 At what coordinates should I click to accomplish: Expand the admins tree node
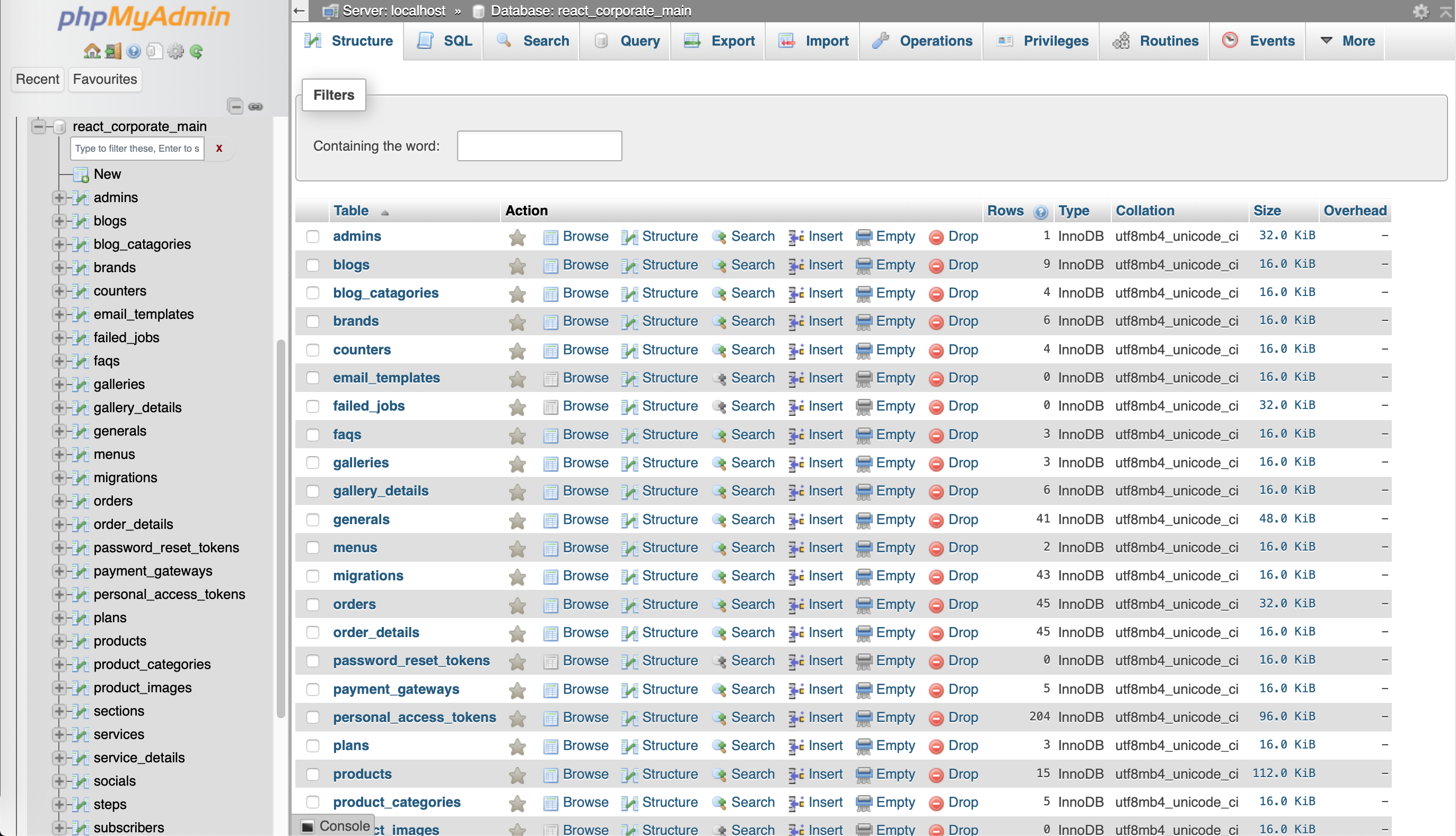(58, 197)
